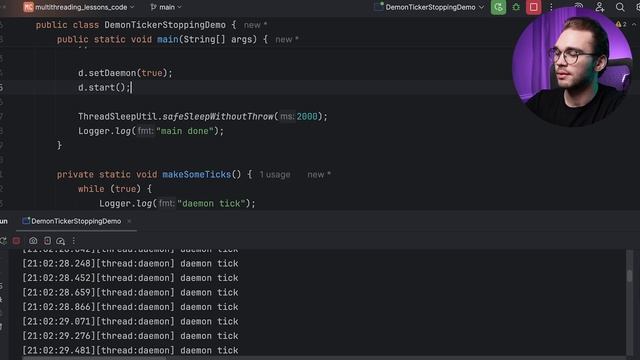
Task: Click the console line at 21:02:28.866
Action: click(130, 307)
